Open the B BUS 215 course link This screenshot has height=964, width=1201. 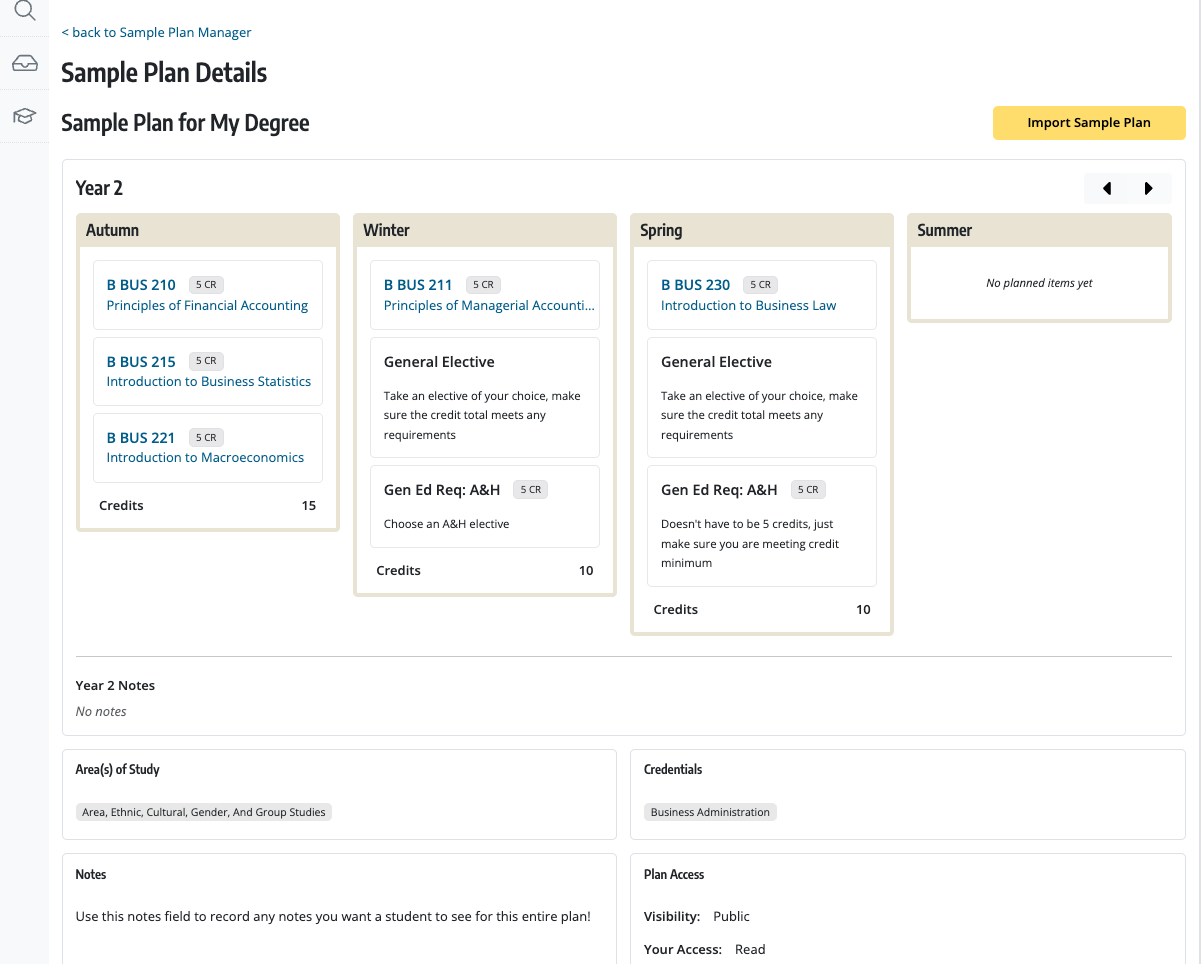coord(141,361)
